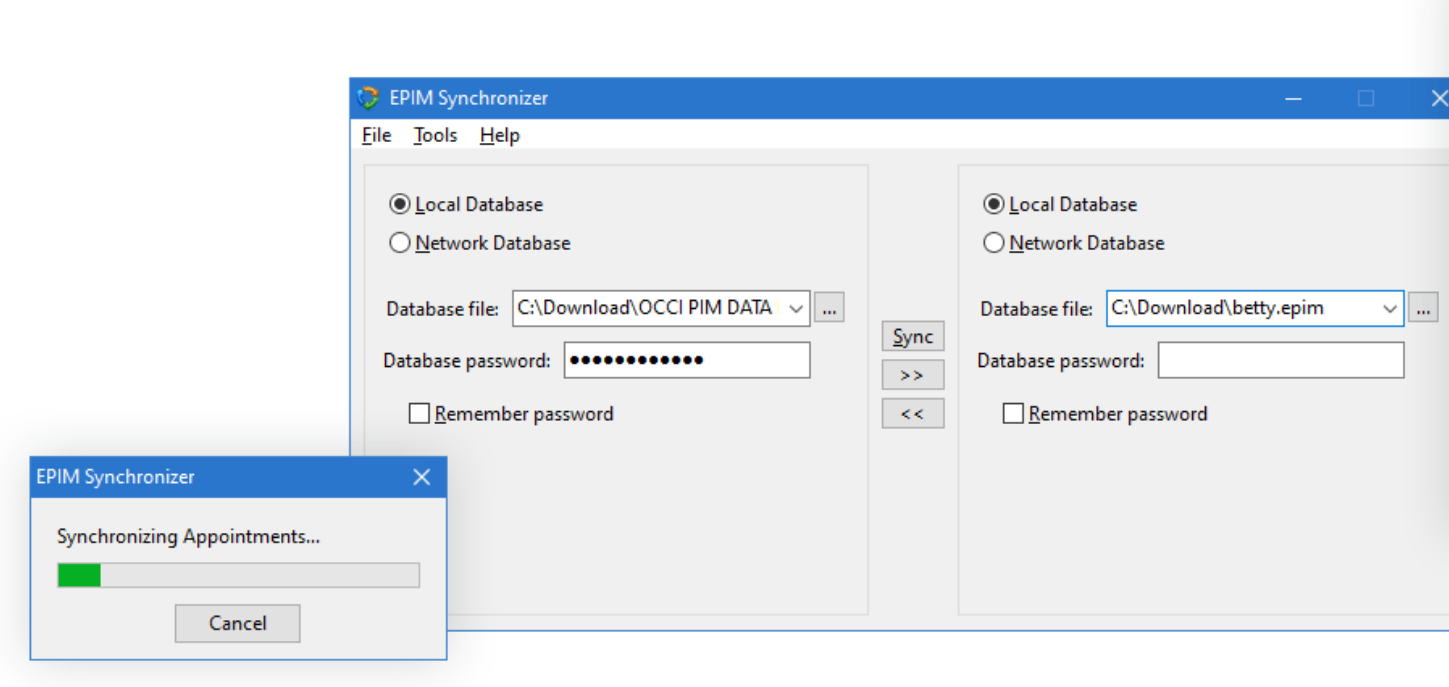Screen dimensions: 1449x687
Task: Select Local Database in the left panel
Action: click(x=399, y=203)
